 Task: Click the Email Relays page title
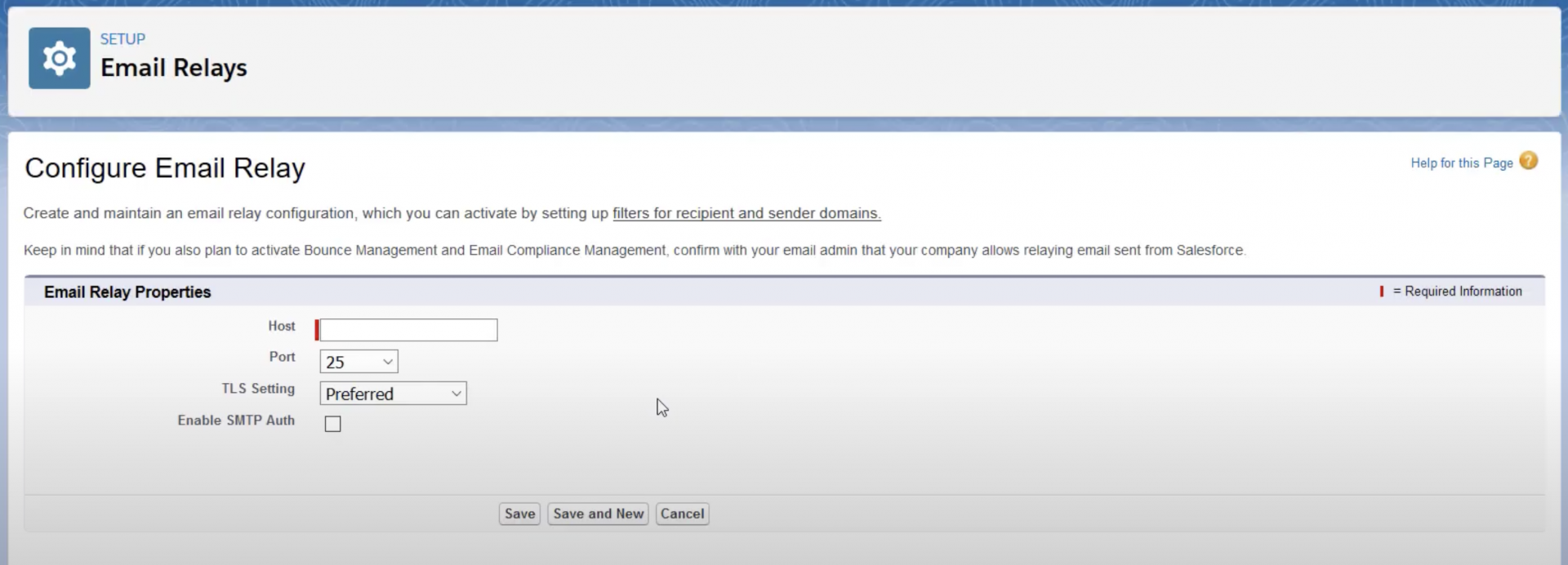tap(173, 69)
